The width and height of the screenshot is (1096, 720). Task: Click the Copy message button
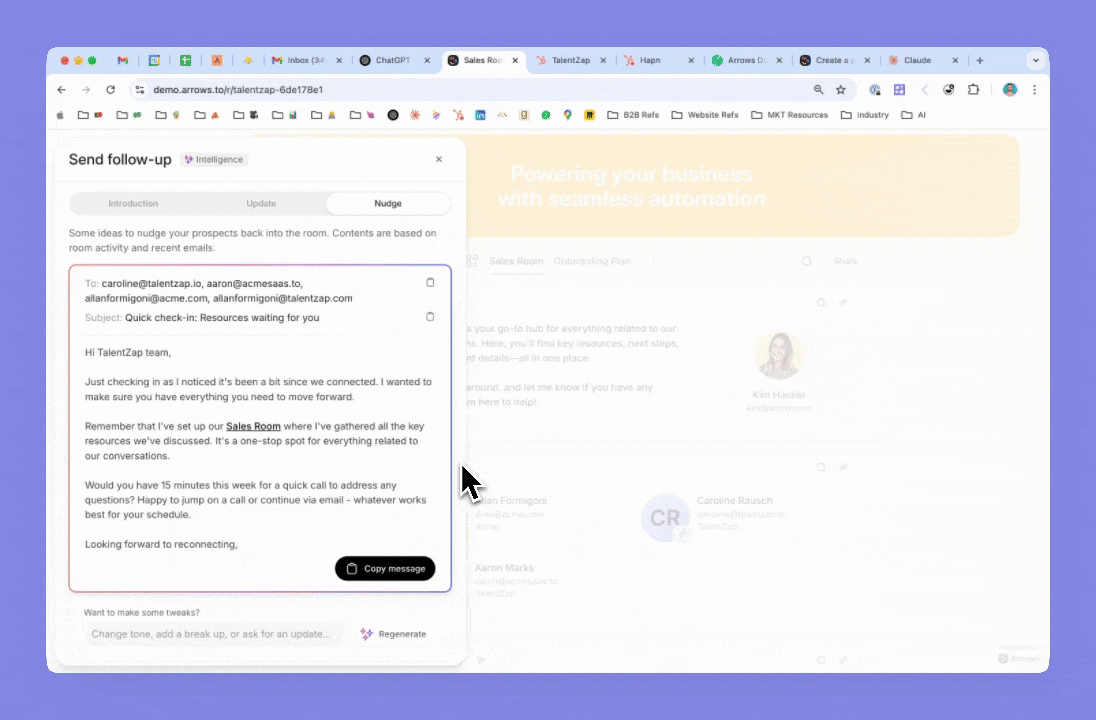point(385,568)
